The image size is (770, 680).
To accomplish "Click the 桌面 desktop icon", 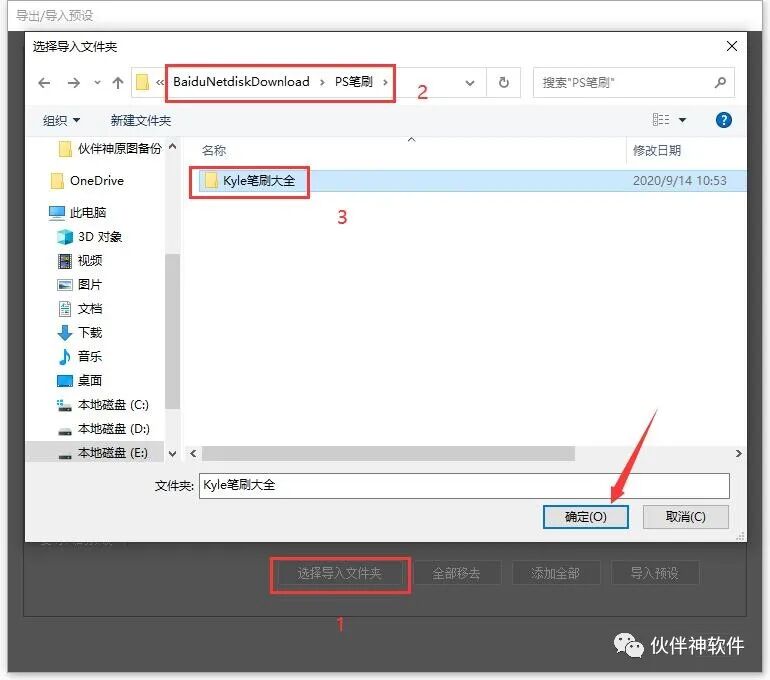I will (x=65, y=381).
